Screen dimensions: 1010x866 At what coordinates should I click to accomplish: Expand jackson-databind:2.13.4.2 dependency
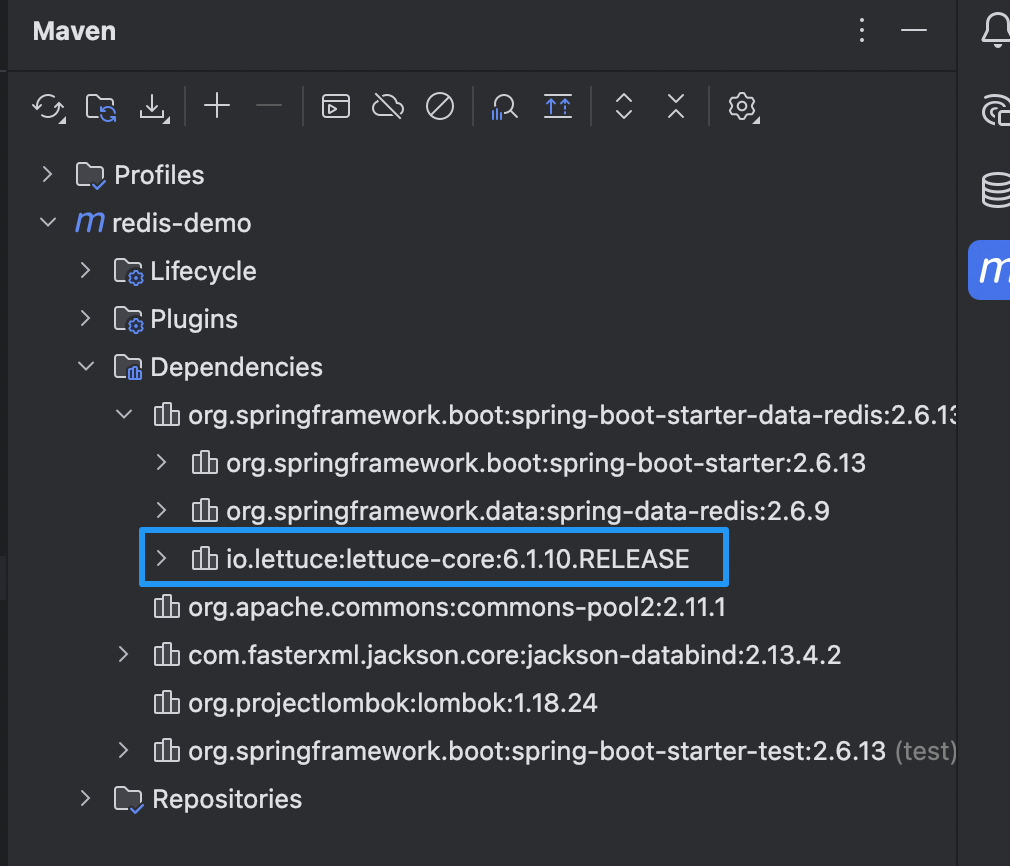point(123,655)
